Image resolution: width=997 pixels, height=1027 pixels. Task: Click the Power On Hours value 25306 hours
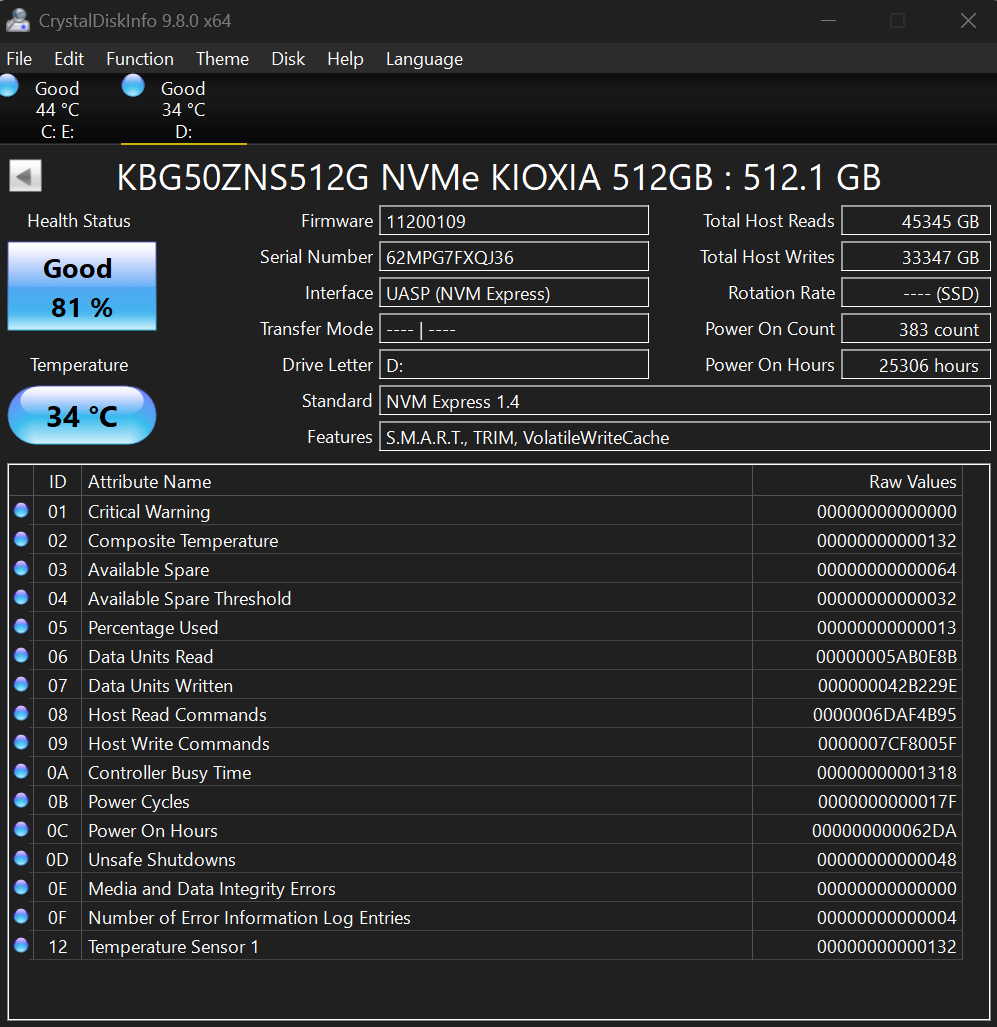[916, 365]
